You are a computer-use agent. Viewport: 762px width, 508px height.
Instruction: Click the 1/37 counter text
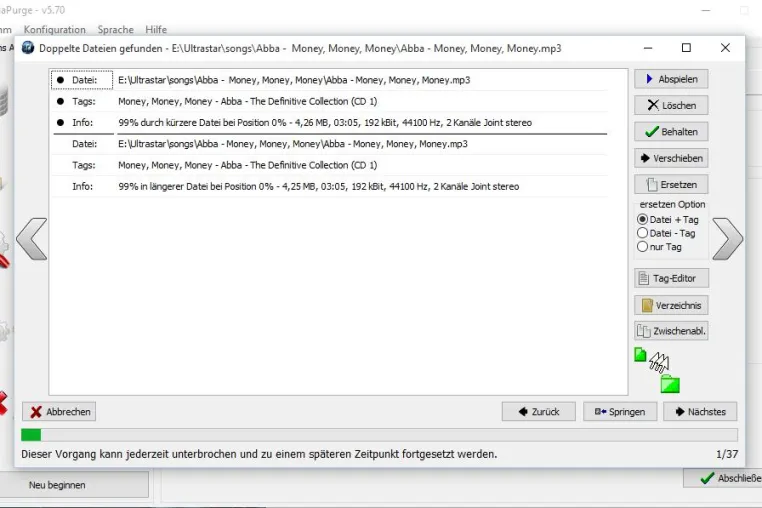pos(727,454)
